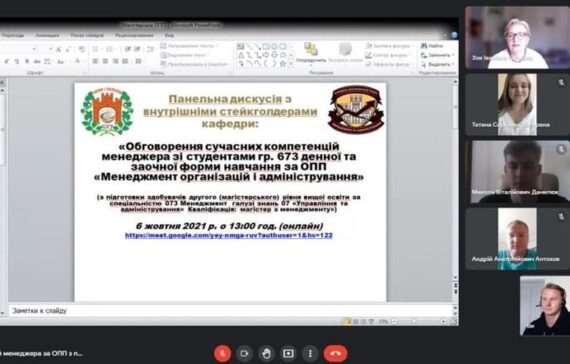Click the red hang-up call button
570x364 pixels.
[336, 353]
